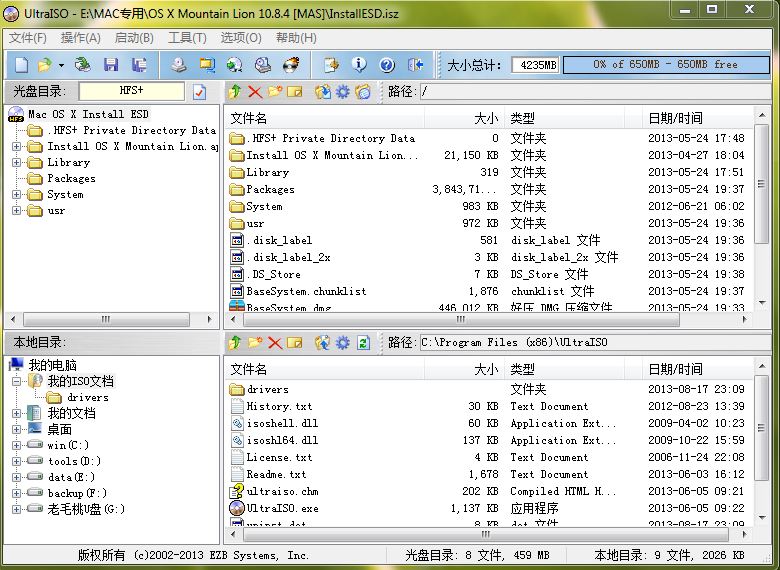This screenshot has height=570, width=780.
Task: Open the 启动(B) menu
Action: tap(134, 38)
